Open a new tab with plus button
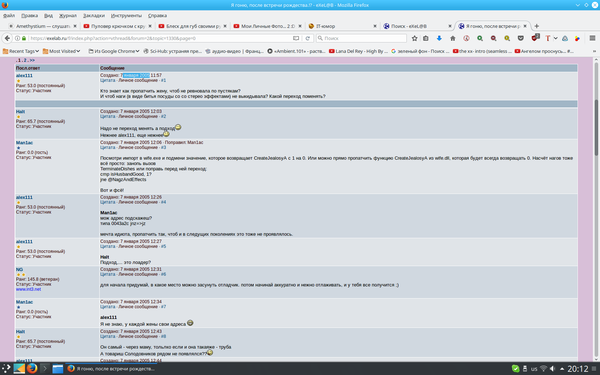 pos(536,26)
